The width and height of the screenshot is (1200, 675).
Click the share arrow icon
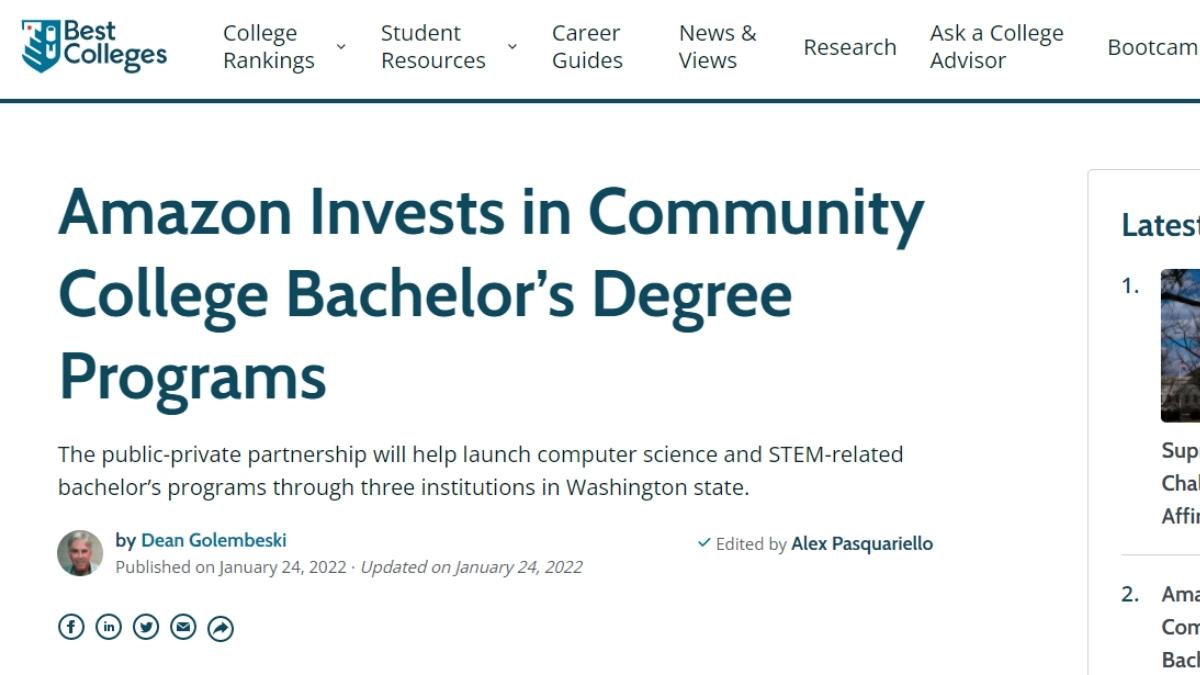[x=220, y=628]
